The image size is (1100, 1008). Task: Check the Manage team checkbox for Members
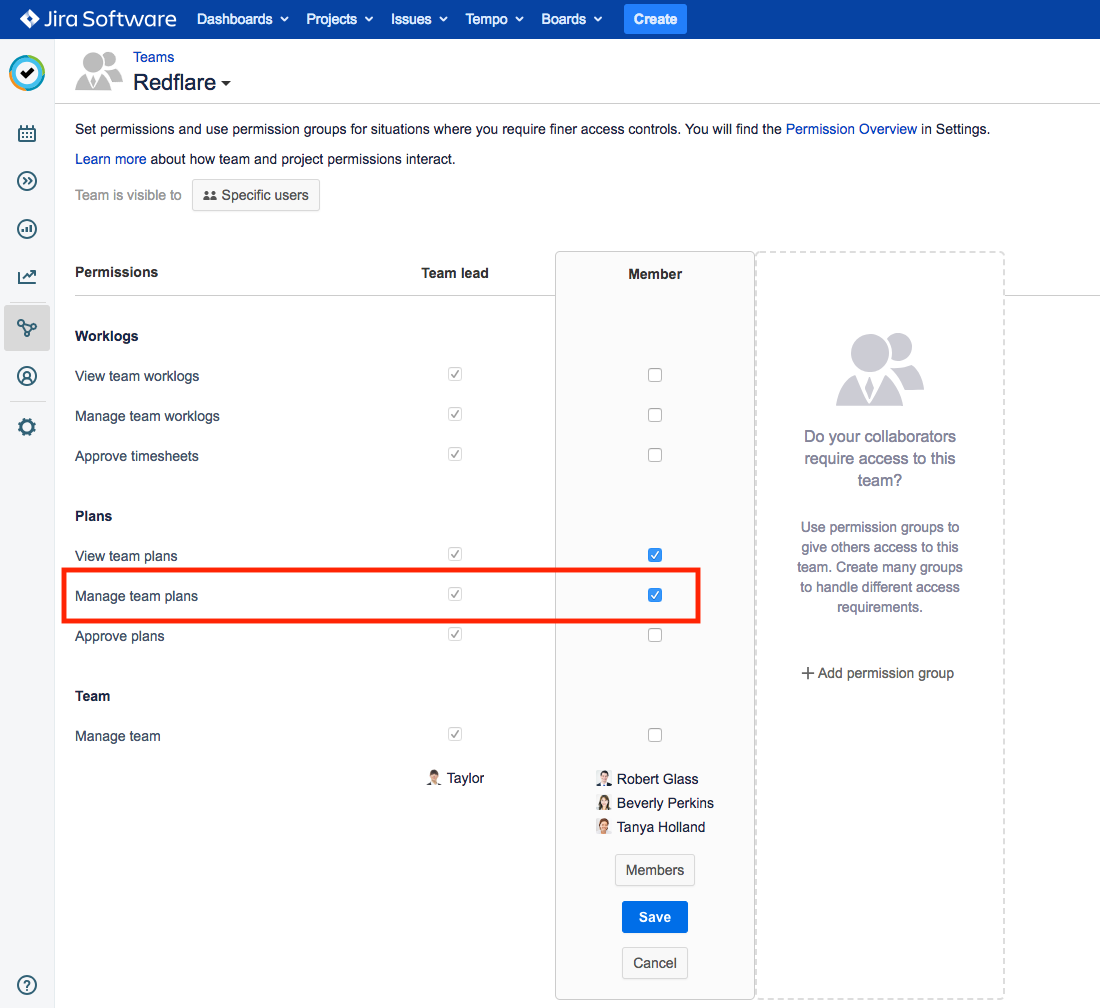[655, 734]
